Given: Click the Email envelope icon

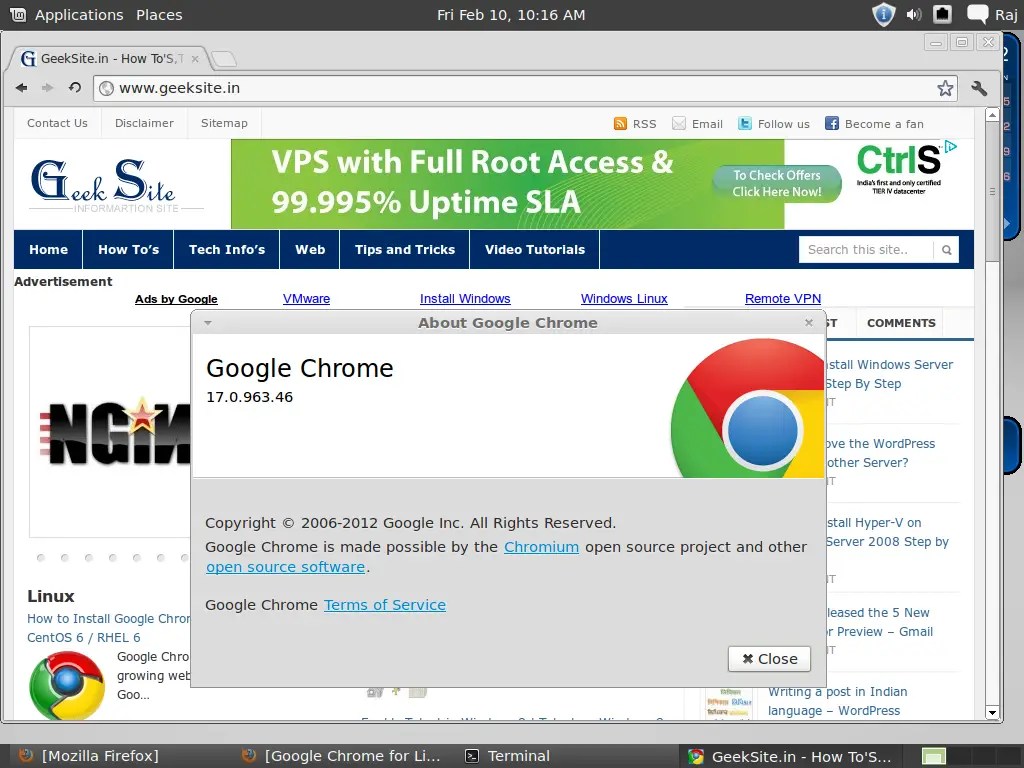Looking at the screenshot, I should (679, 123).
